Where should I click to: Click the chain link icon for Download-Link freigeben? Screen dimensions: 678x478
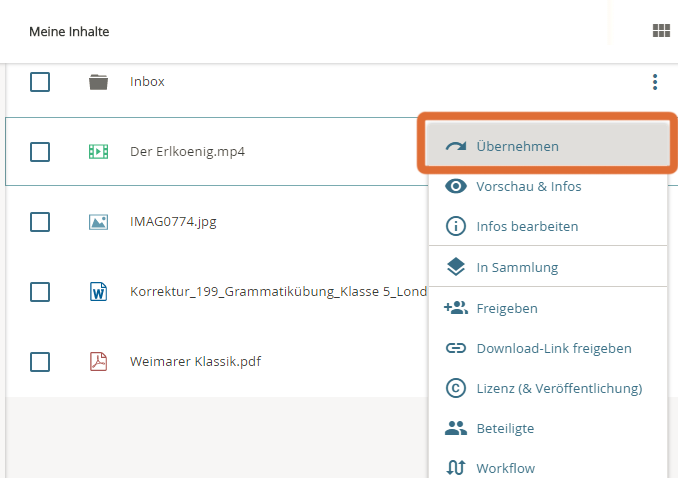tap(456, 348)
